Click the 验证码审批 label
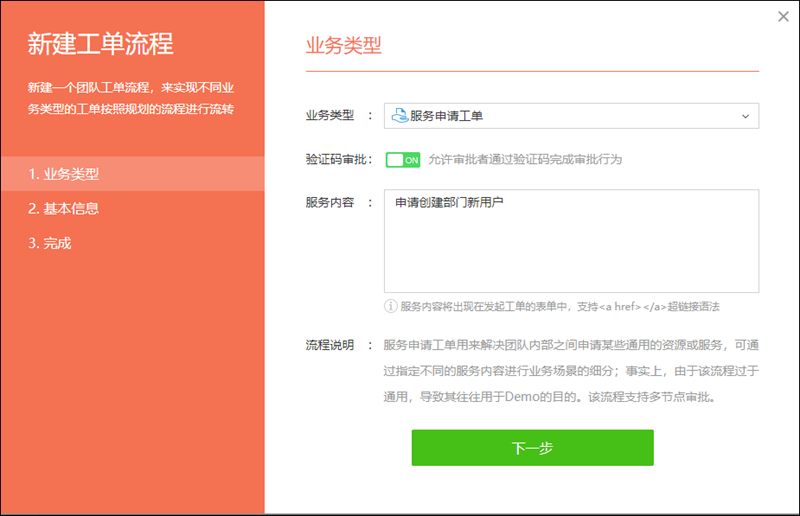 (335, 160)
